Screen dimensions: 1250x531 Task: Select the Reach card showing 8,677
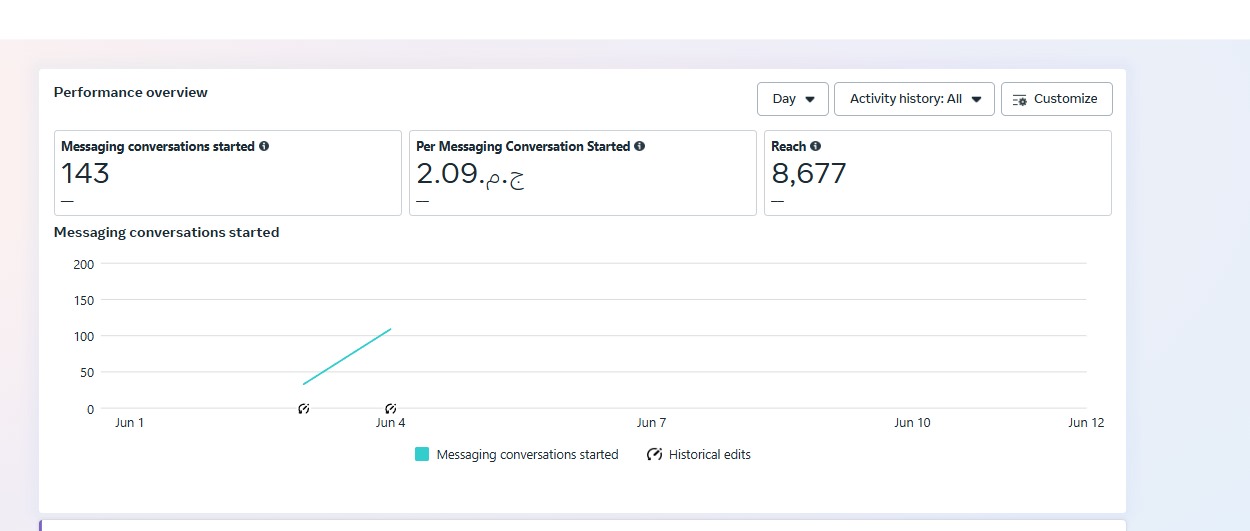[937, 173]
